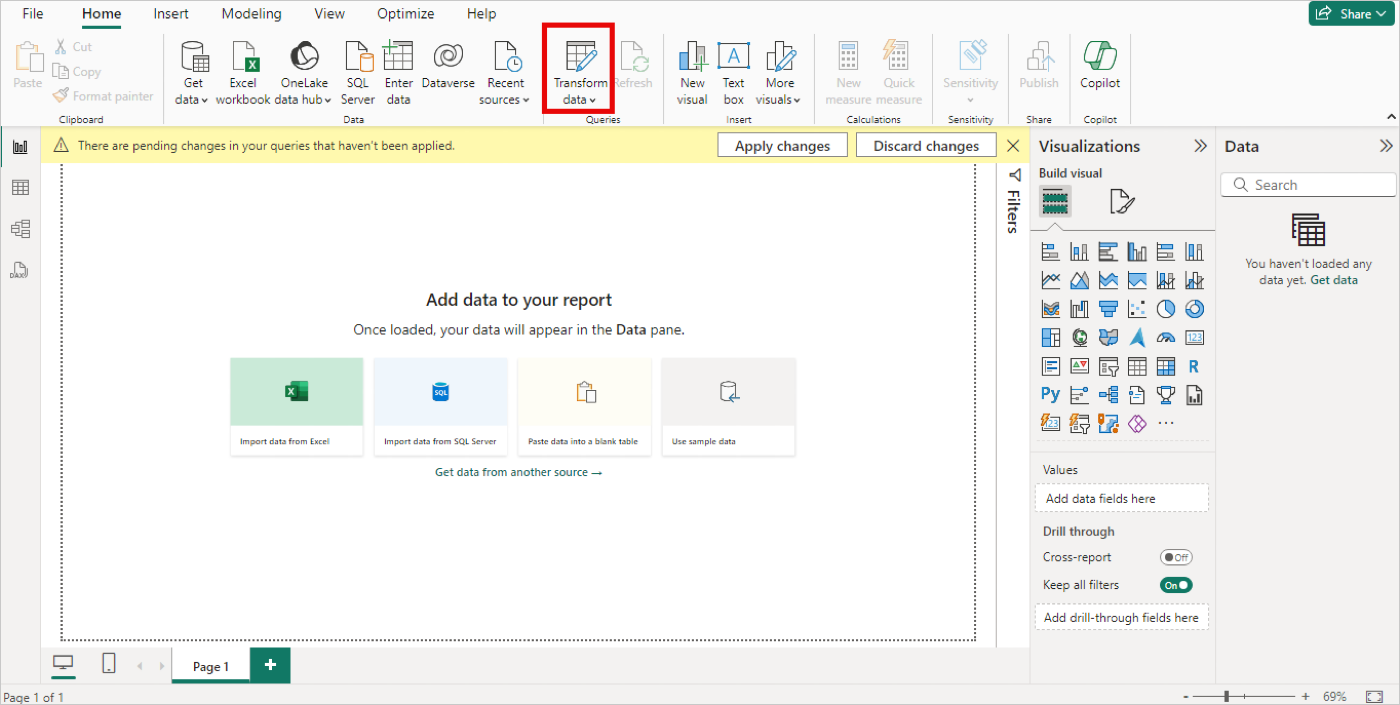Click in the Data pane Search field
The width and height of the screenshot is (1400, 705).
click(x=1309, y=185)
